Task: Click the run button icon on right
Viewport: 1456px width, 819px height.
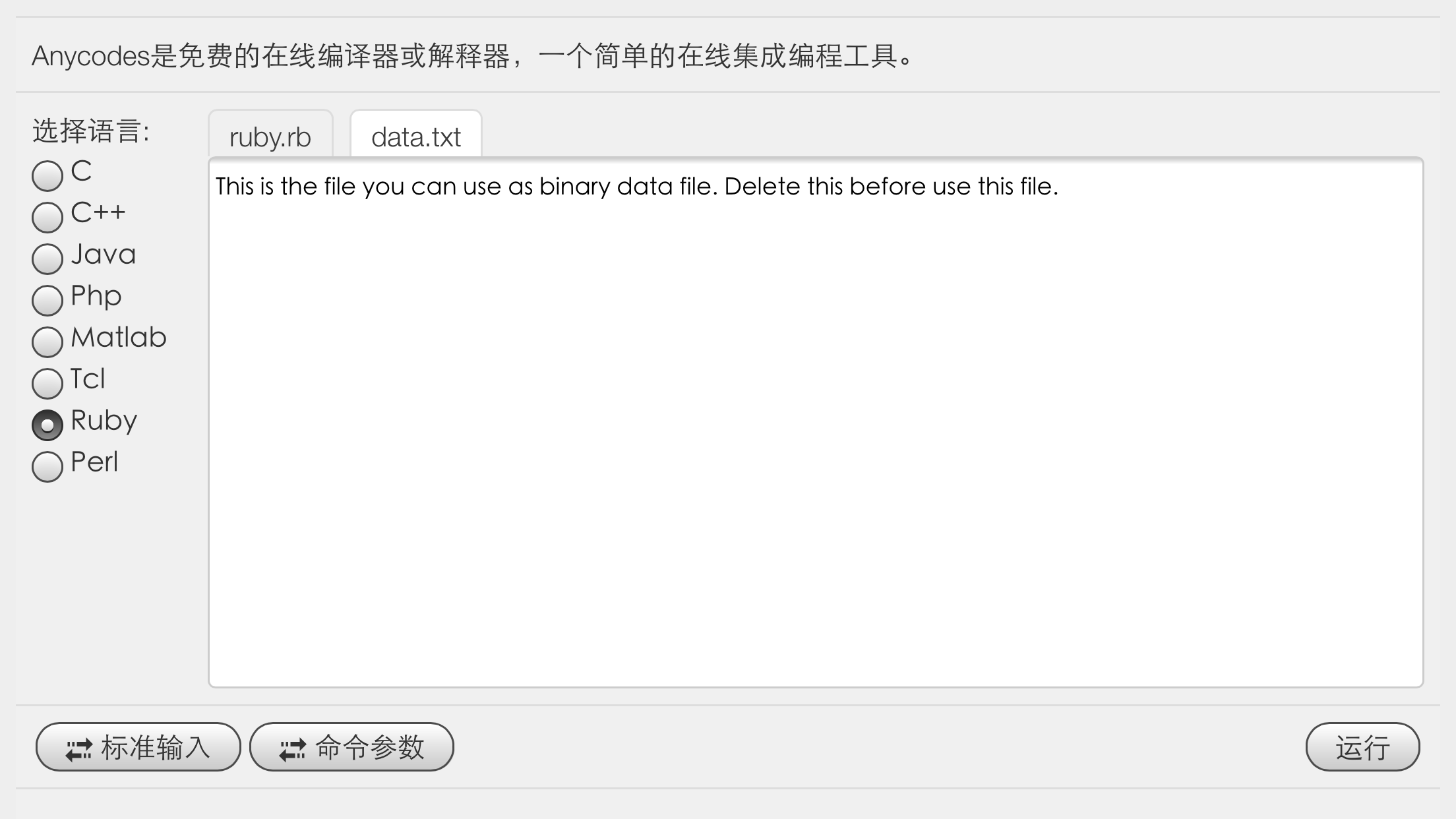Action: [1362, 747]
